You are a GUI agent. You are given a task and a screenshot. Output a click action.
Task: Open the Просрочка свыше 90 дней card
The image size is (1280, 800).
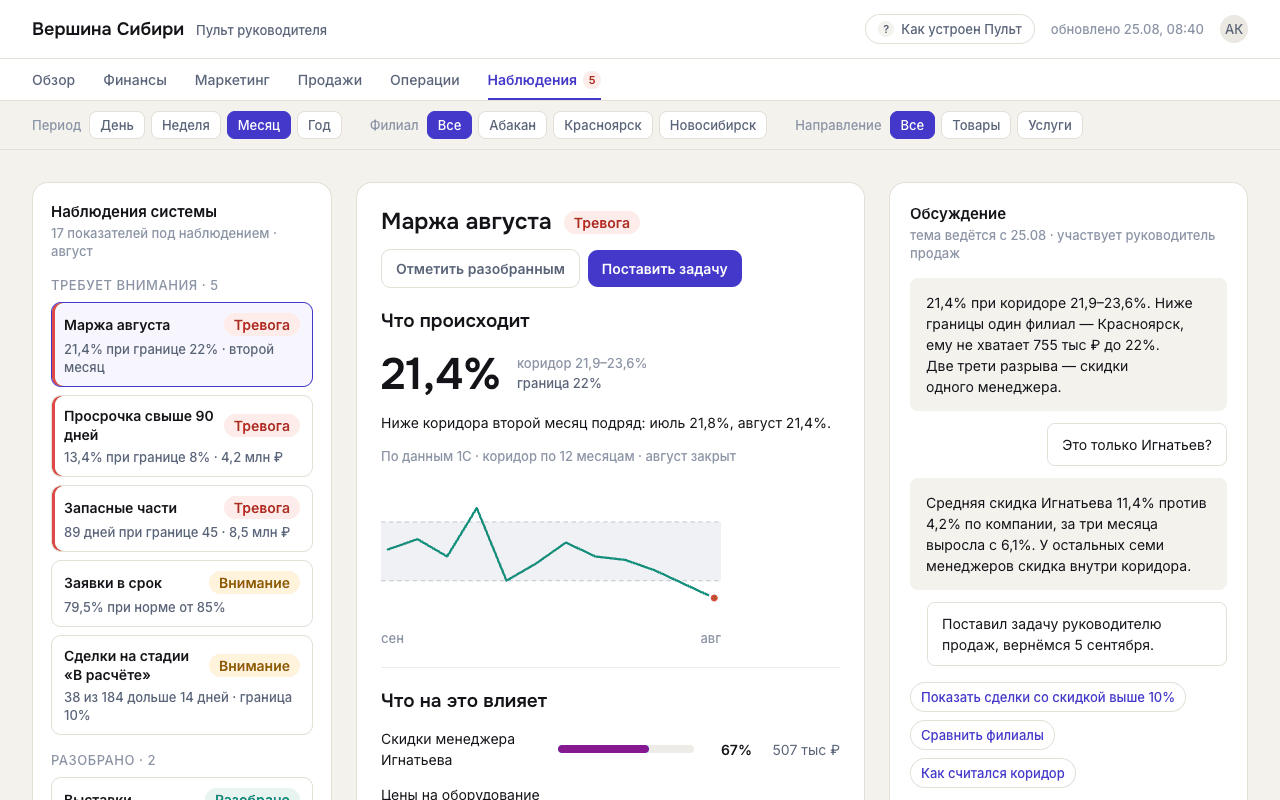(x=182, y=436)
